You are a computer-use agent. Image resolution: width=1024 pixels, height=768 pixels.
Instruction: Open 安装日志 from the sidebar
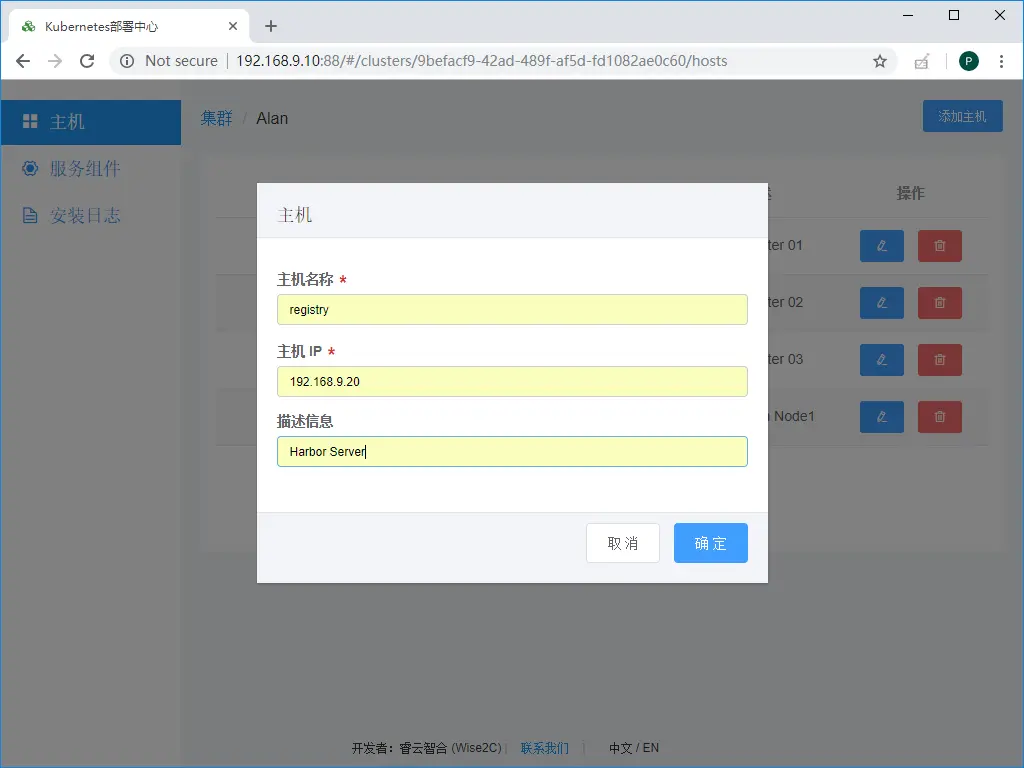(30, 214)
